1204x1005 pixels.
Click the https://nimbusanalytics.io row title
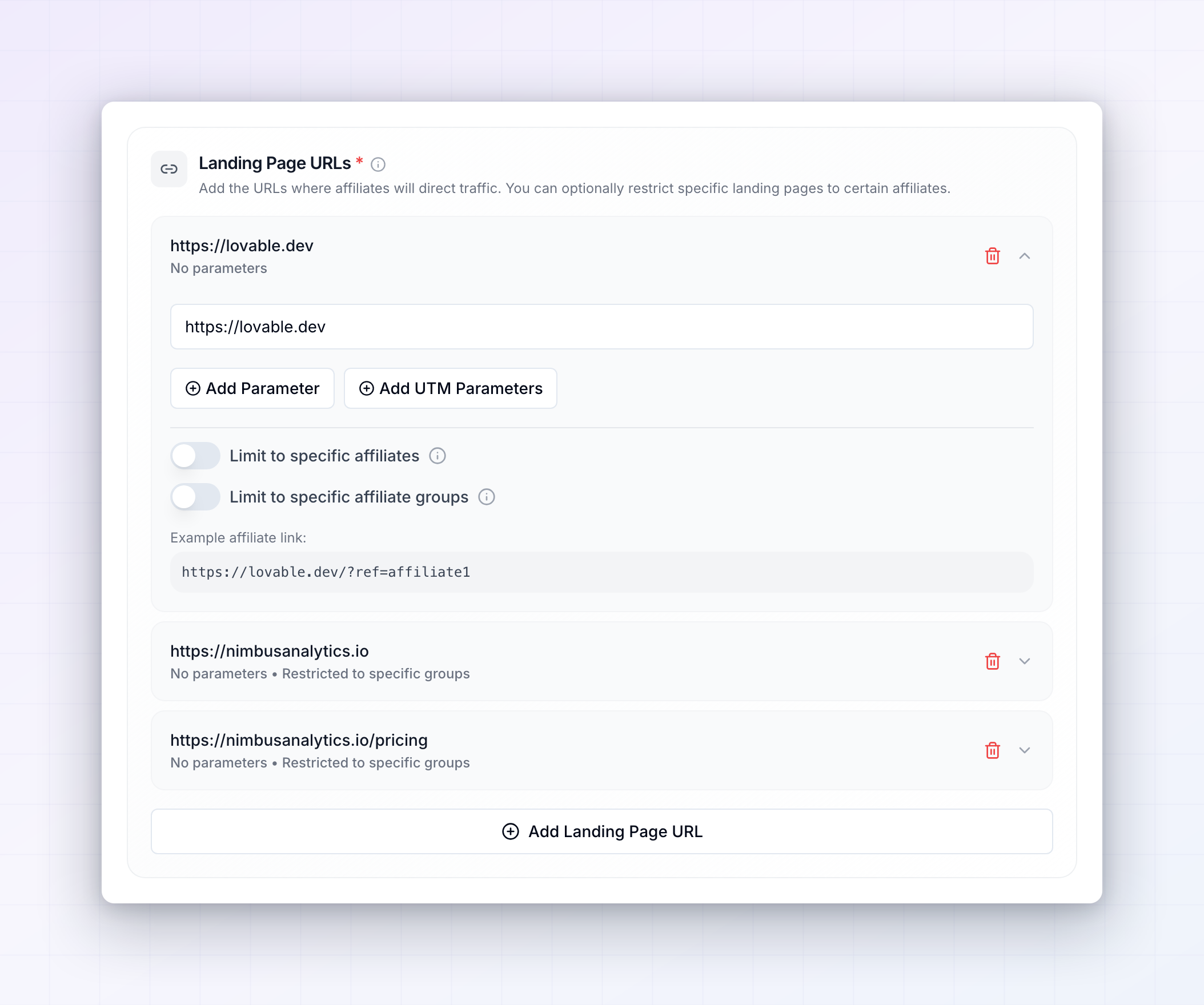(x=270, y=652)
